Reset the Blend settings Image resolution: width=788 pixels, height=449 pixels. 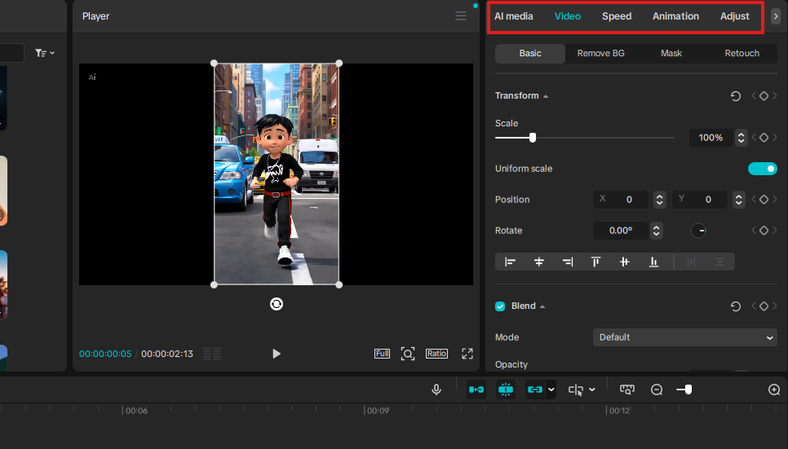[735, 306]
